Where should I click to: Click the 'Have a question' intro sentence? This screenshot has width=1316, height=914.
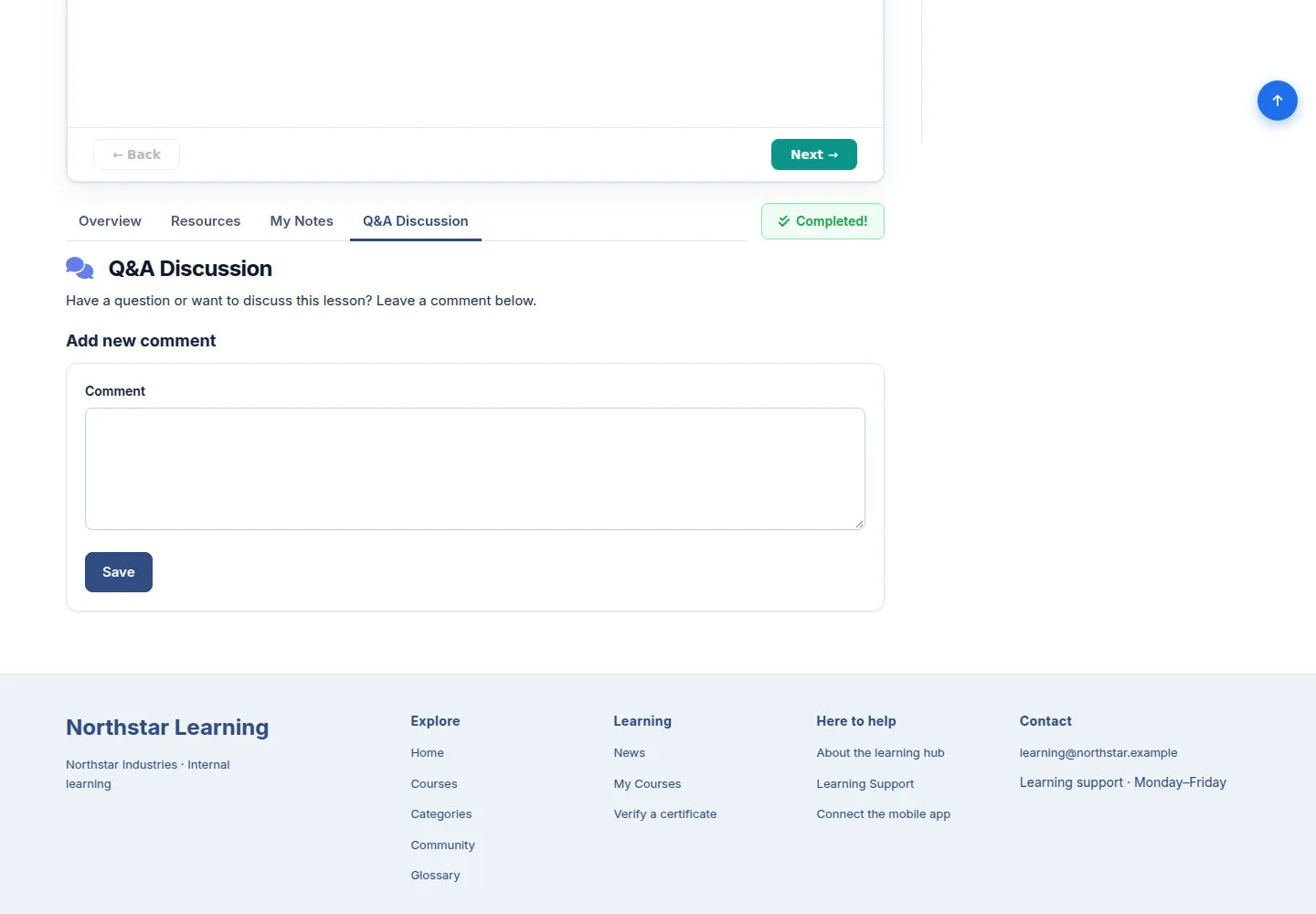click(301, 301)
